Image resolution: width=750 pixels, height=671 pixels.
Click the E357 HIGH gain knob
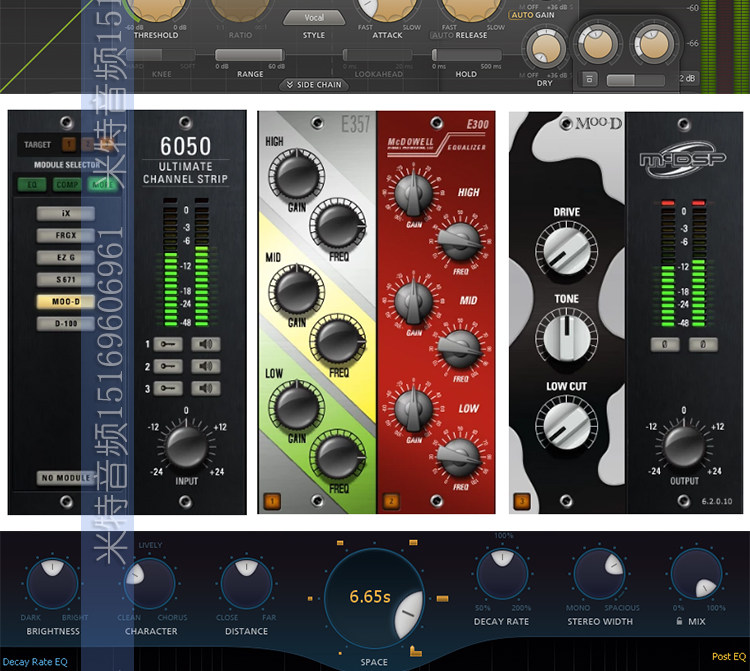click(296, 175)
